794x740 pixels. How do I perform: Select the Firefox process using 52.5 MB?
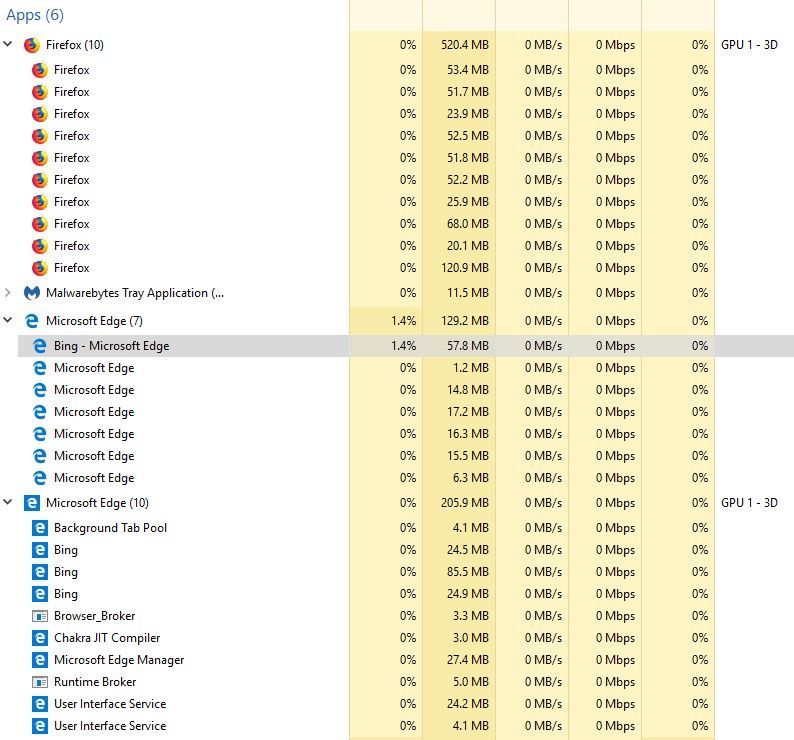pyautogui.click(x=406, y=136)
